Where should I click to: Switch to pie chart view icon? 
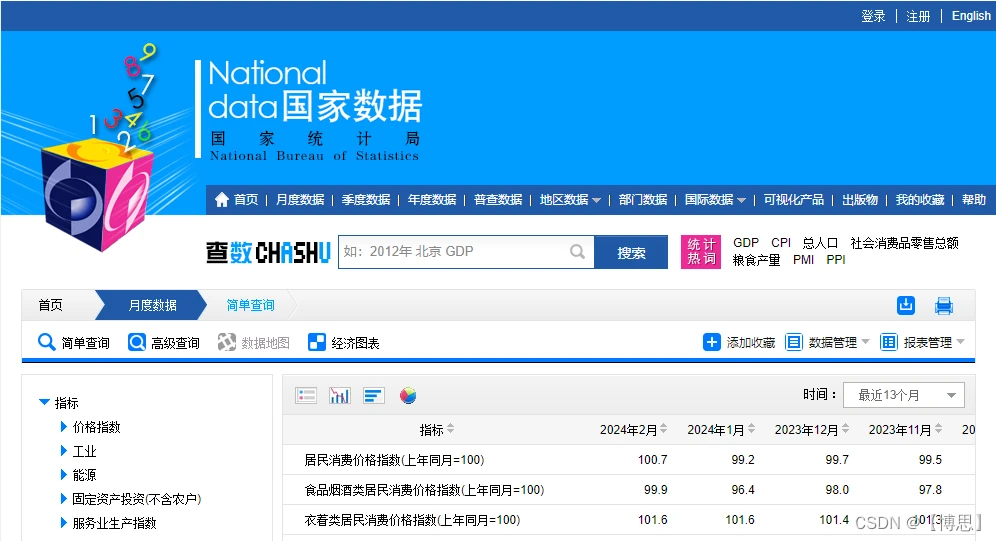[x=408, y=396]
